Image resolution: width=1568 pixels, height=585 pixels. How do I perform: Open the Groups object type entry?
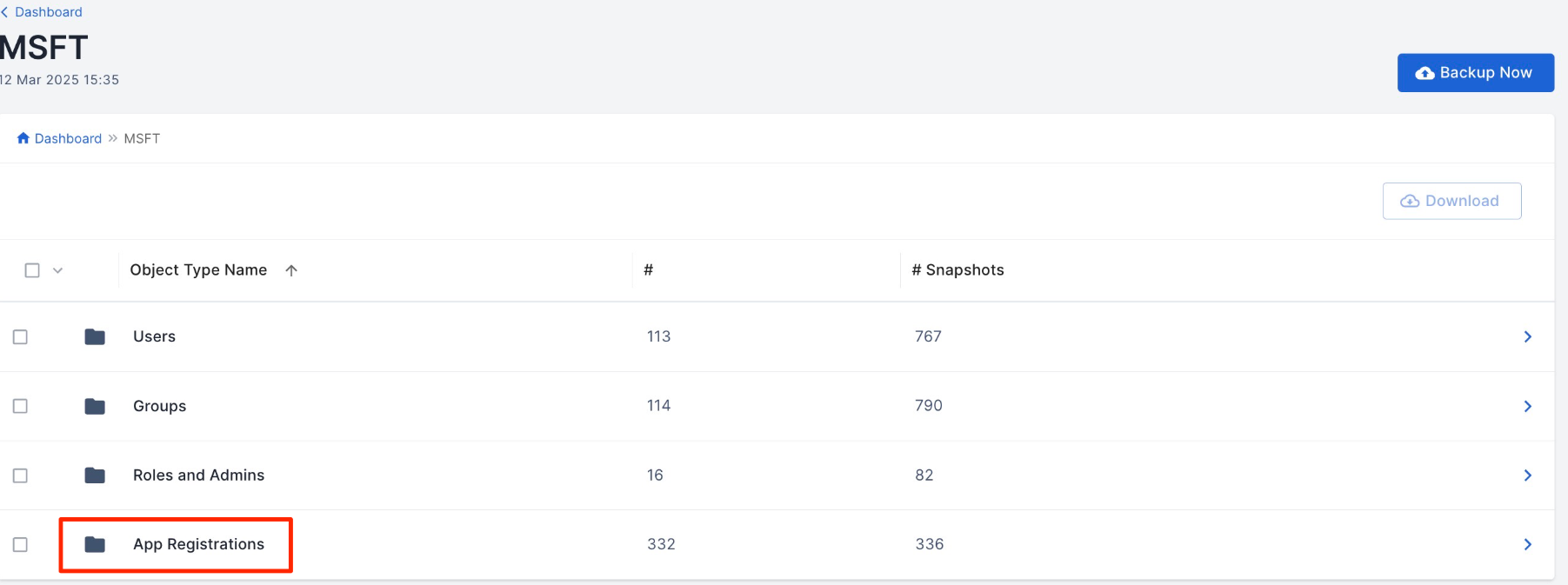tap(159, 406)
